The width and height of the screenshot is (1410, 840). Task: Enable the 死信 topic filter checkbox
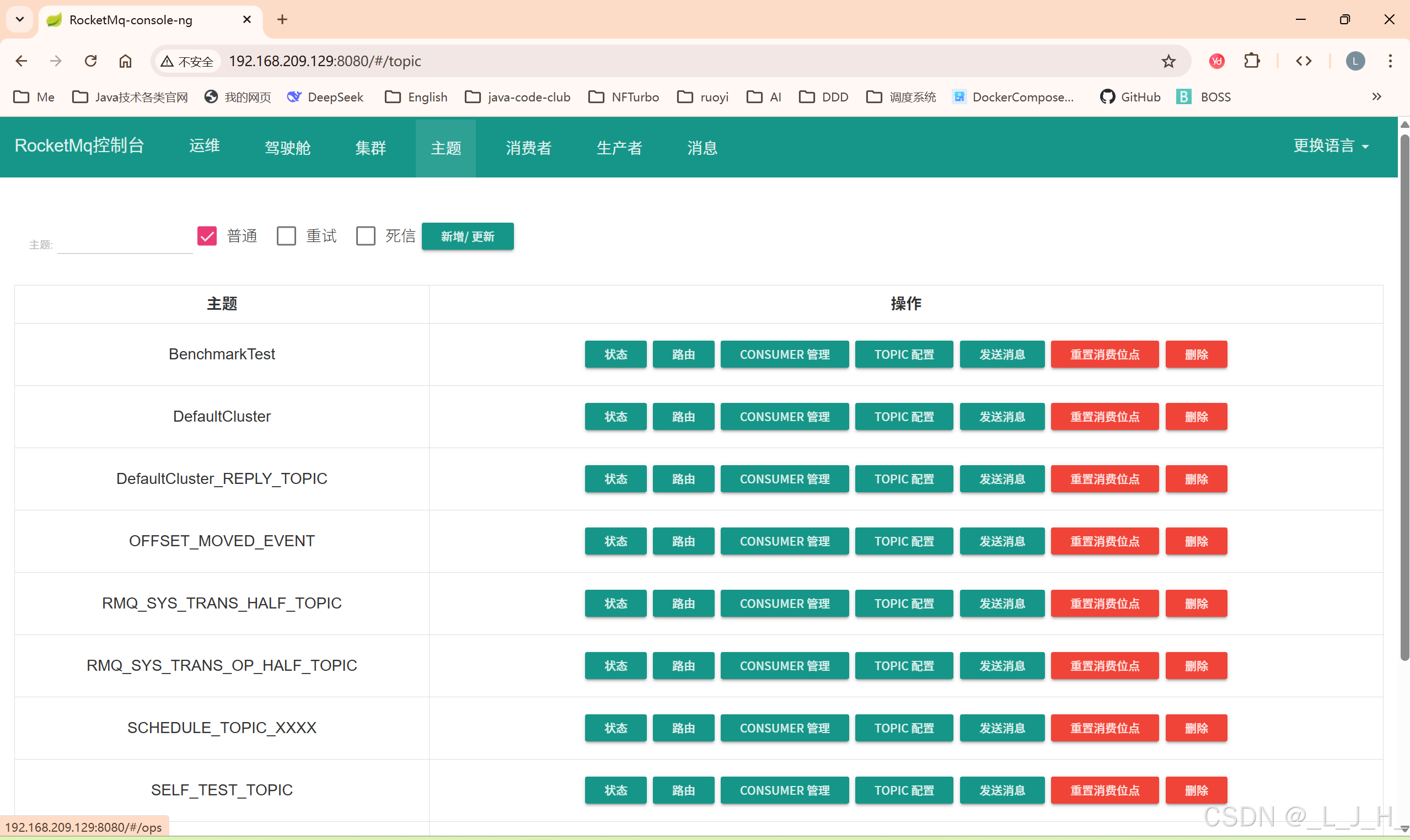(x=366, y=235)
